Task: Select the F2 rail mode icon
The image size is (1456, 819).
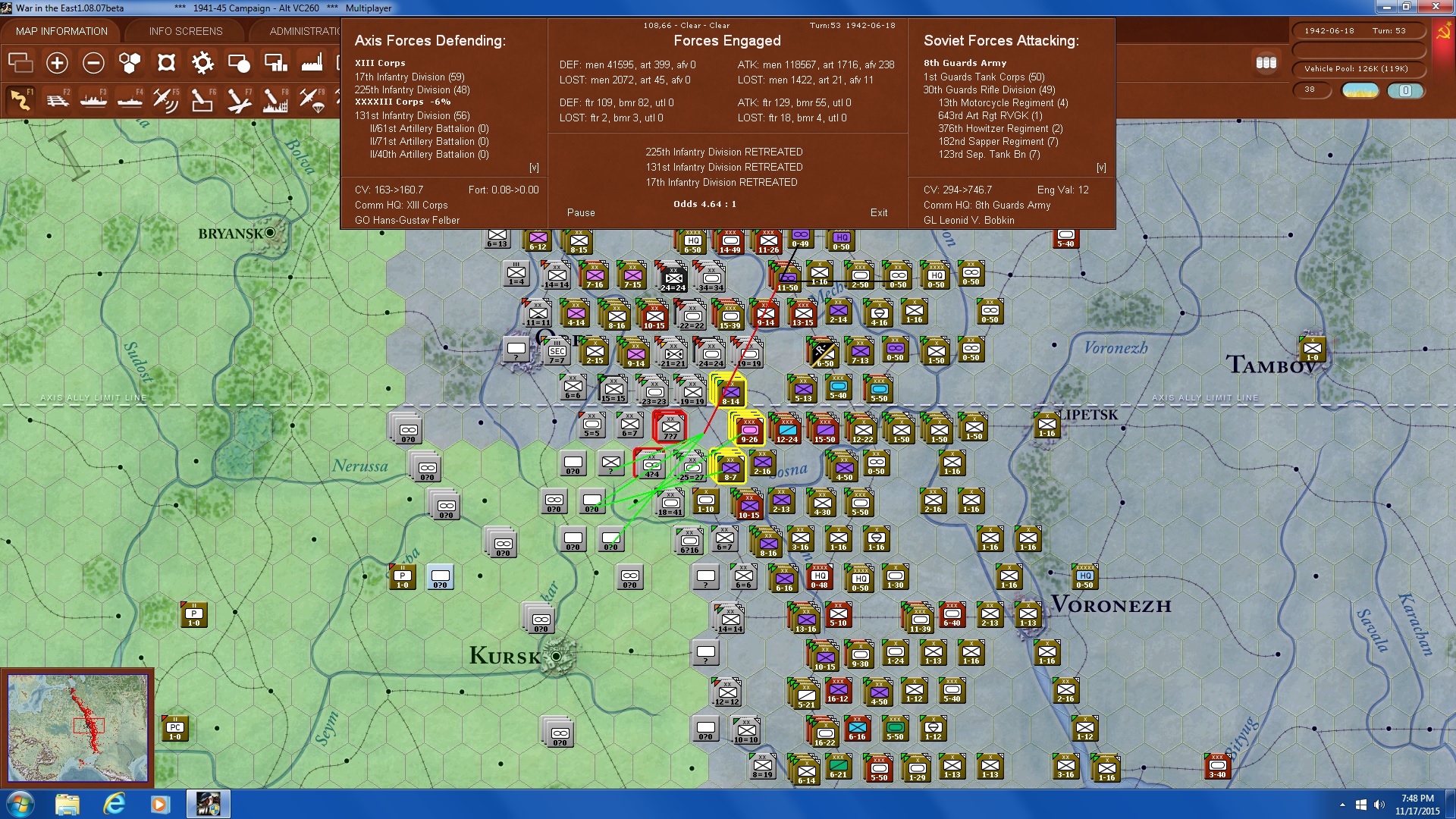Action: point(57,99)
